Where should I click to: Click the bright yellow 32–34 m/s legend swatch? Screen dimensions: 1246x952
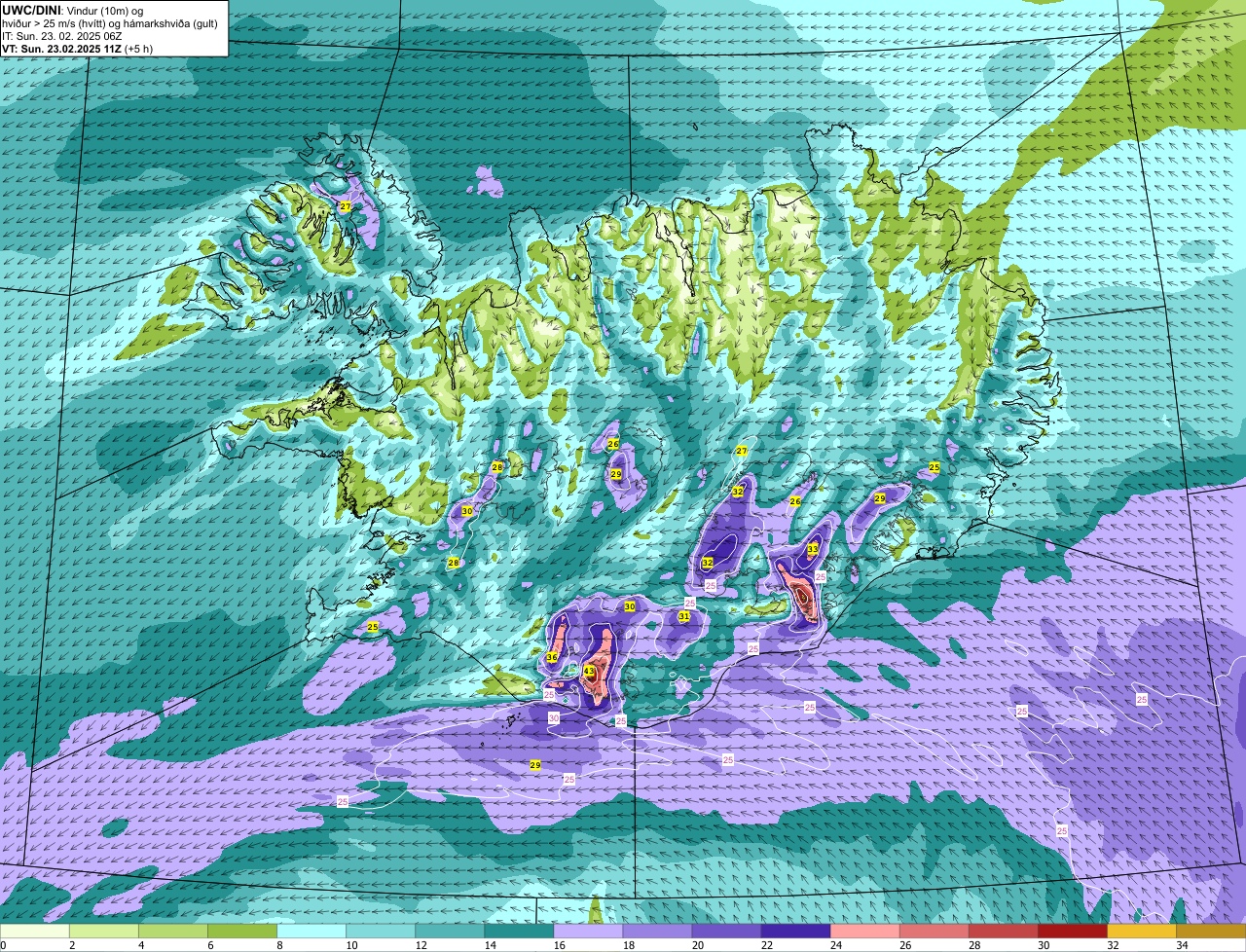pos(1141,932)
